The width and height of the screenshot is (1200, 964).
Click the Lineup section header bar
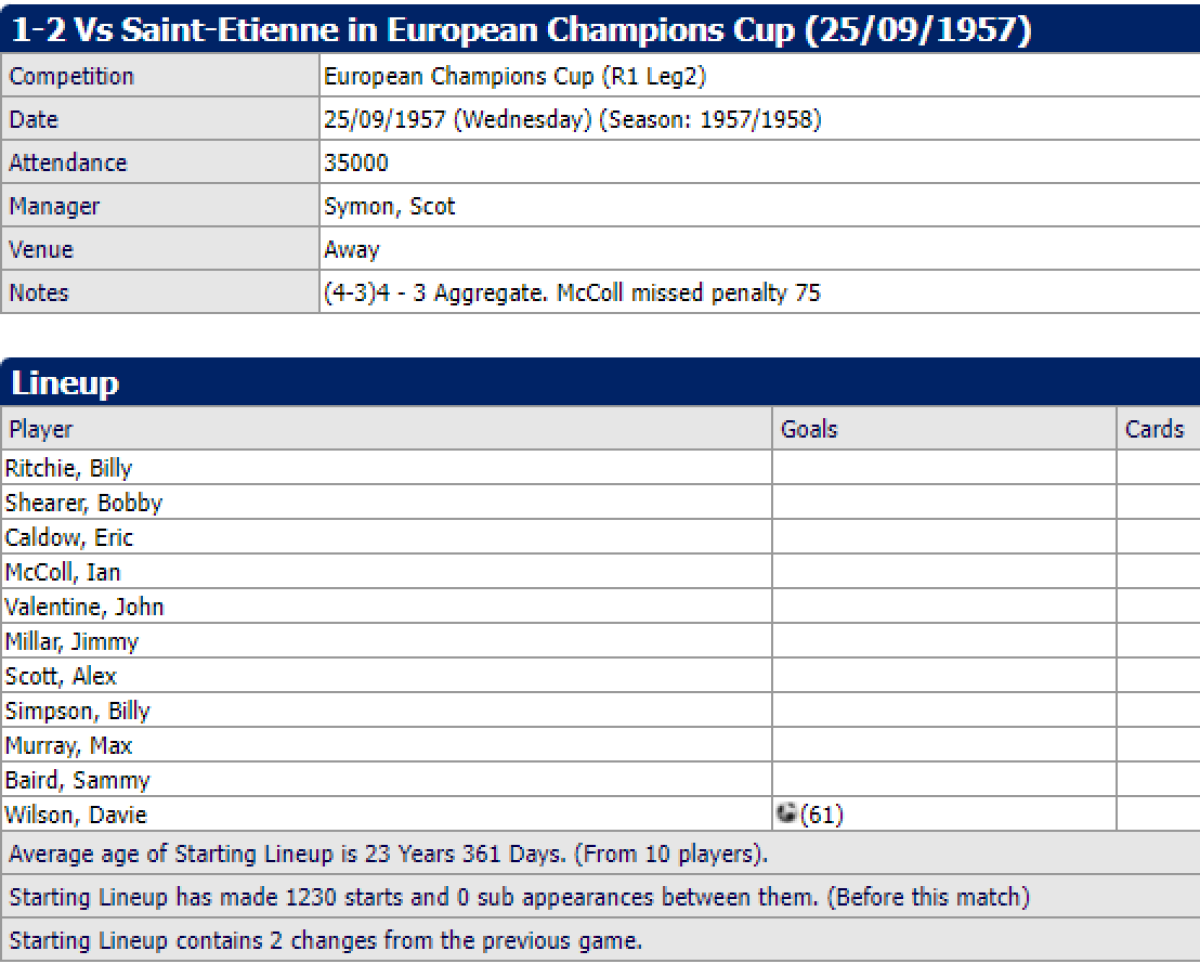(600, 384)
